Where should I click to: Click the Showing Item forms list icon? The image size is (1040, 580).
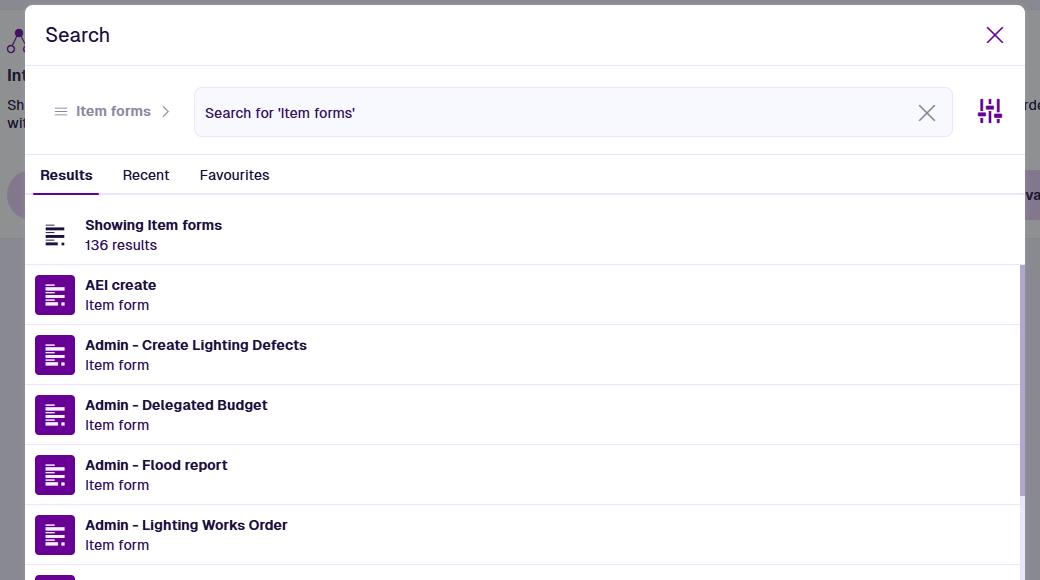point(55,235)
